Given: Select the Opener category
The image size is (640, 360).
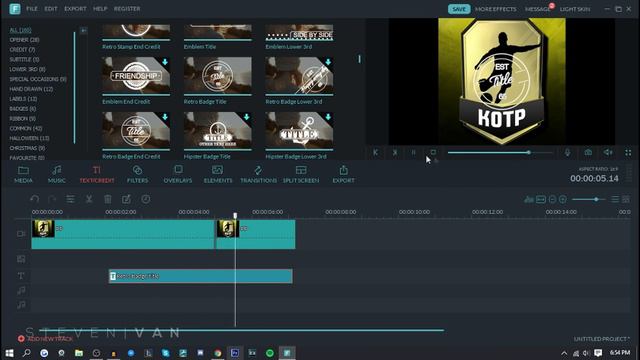Looking at the screenshot, I should coord(24,40).
